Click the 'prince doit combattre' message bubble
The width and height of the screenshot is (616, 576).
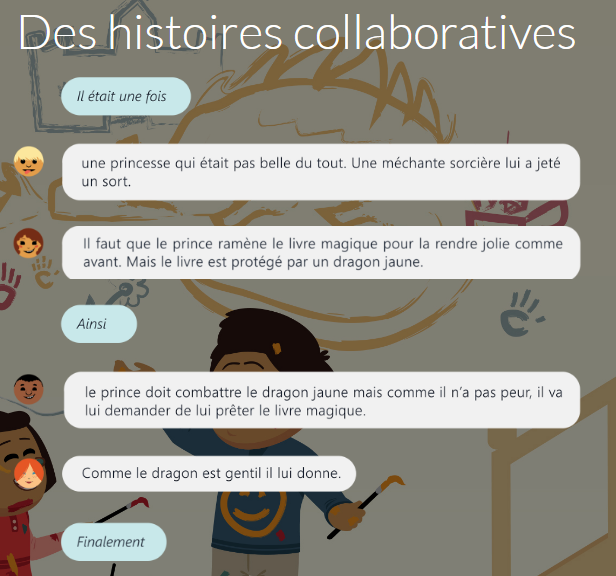click(x=322, y=400)
